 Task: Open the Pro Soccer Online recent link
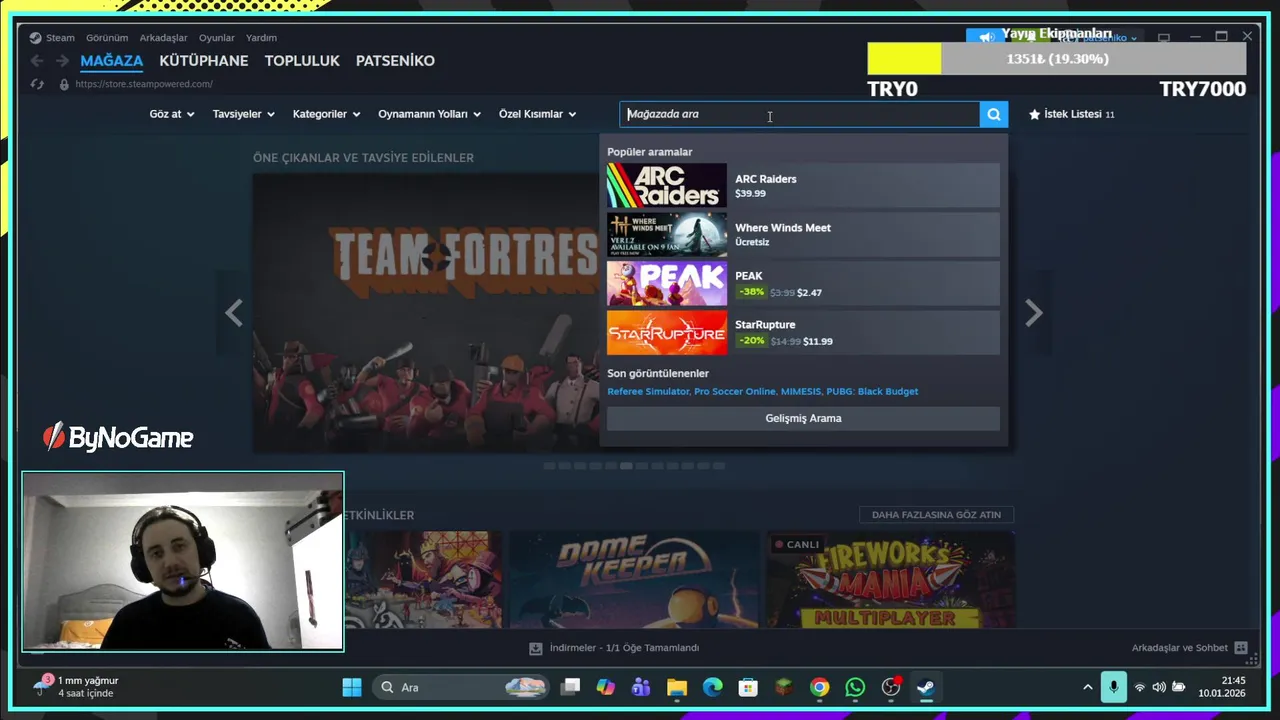[x=735, y=392]
